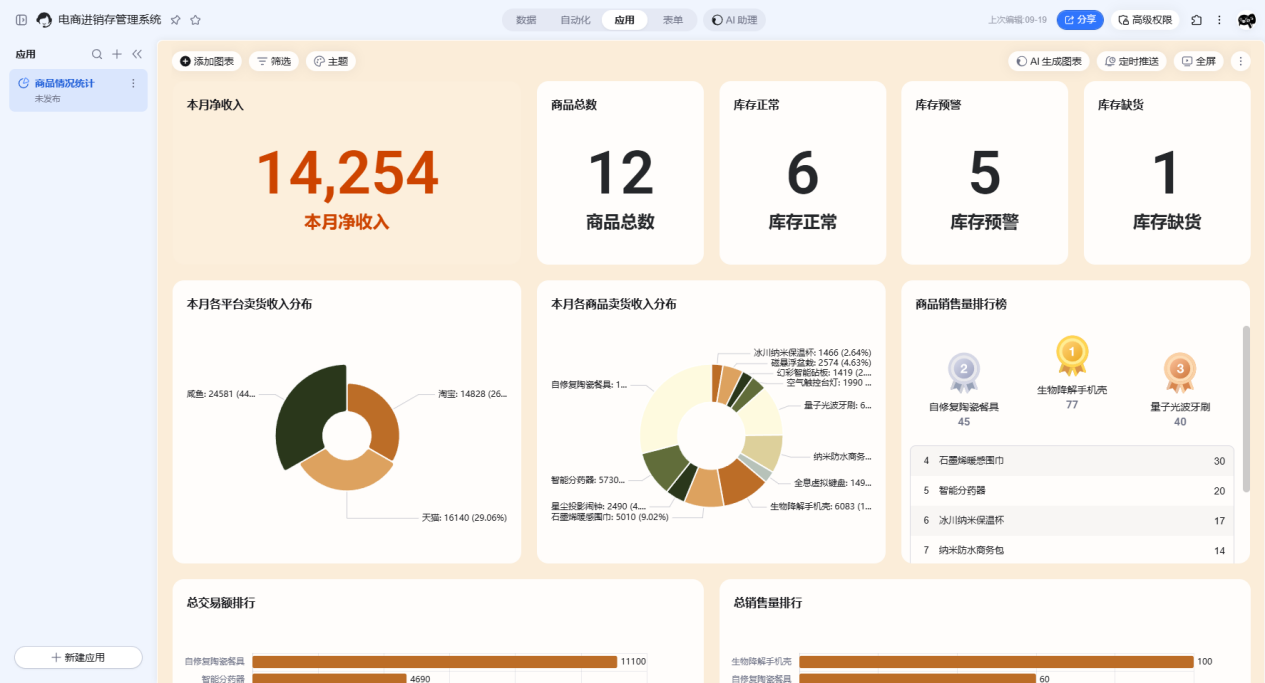Open 高级权限 settings

[x=1145, y=20]
